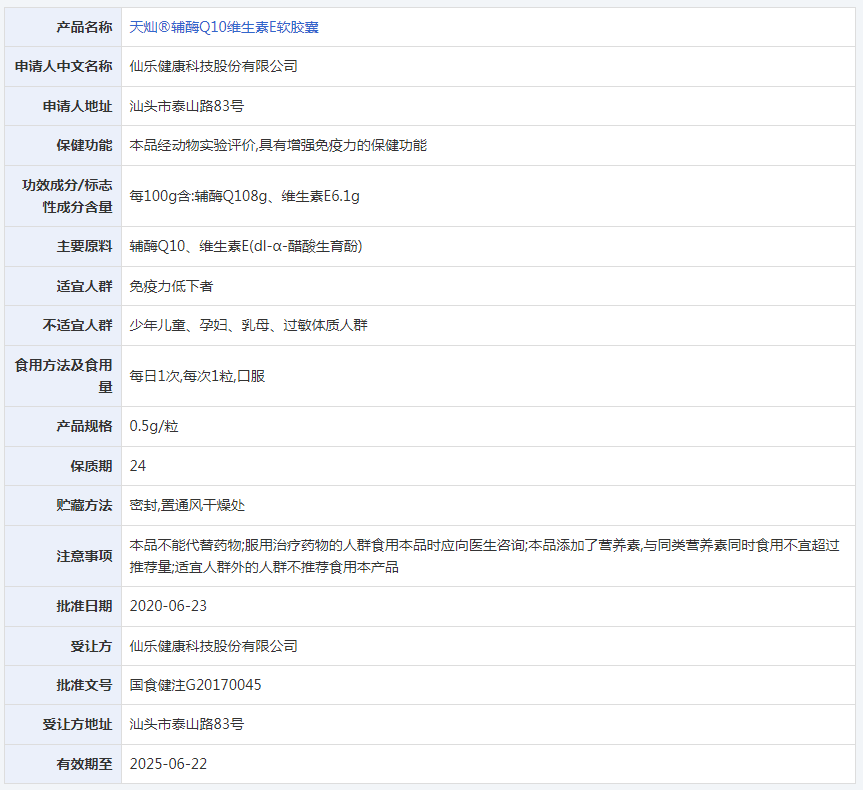Viewport: 863px width, 790px height.
Task: Click the 注意事项 label
Action: pyautogui.click(x=84, y=556)
